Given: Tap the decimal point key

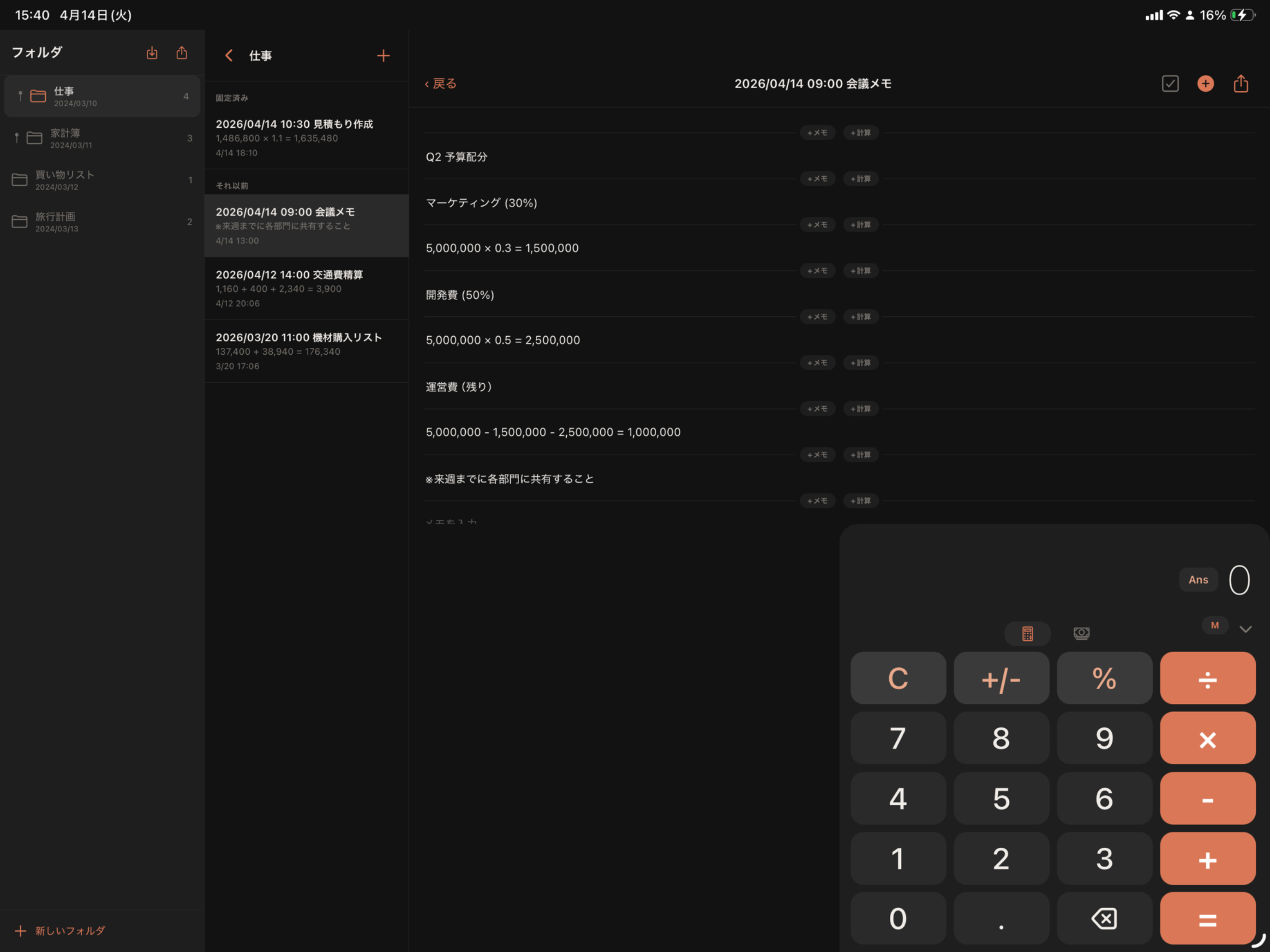Looking at the screenshot, I should [1001, 918].
